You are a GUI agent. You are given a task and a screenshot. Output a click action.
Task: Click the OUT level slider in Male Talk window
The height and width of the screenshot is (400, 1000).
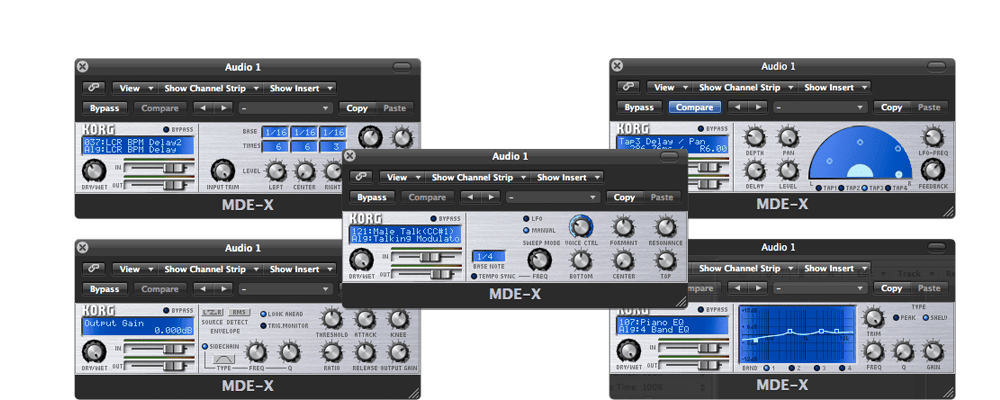click(426, 274)
